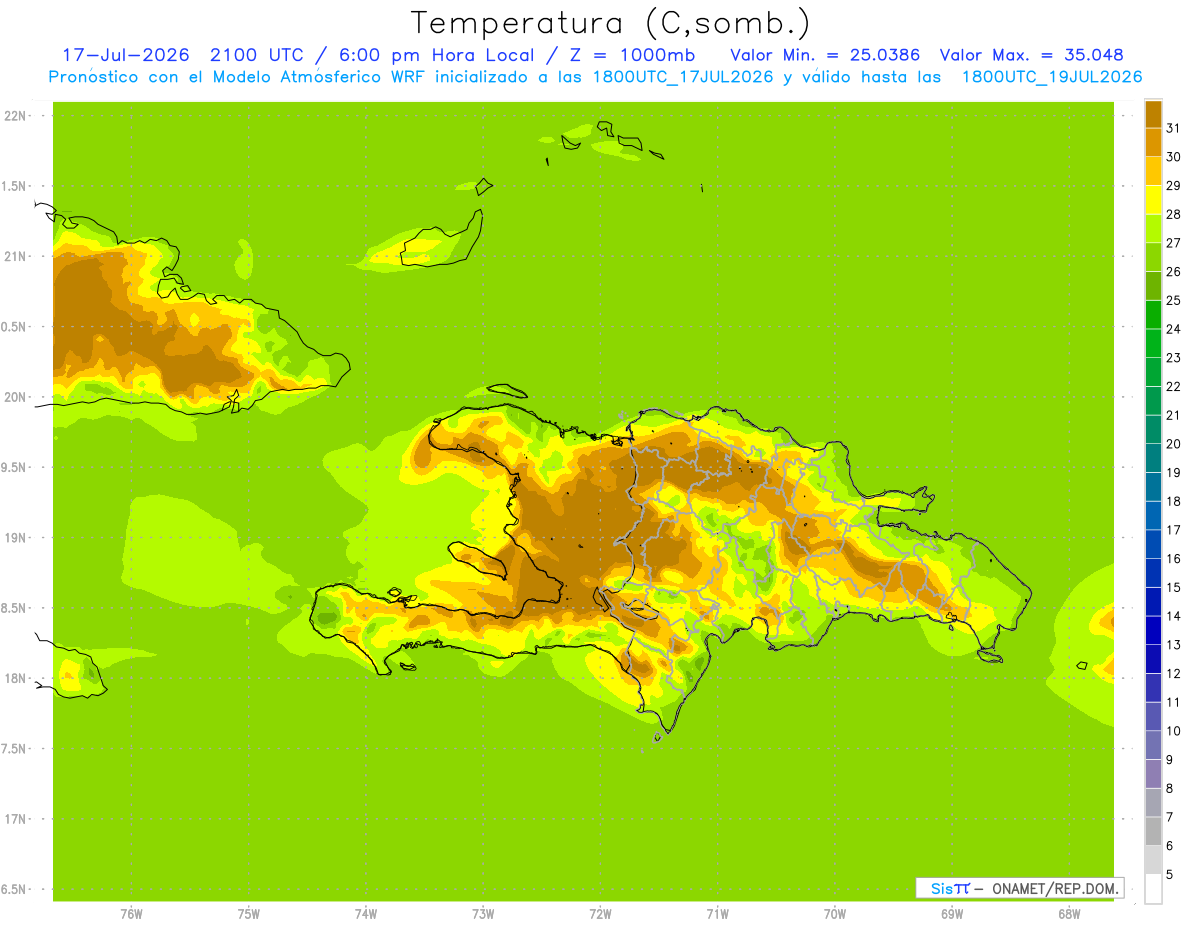Click the 'Valor Max. = 35.048' value
1200x927 pixels.
pyautogui.click(x=1031, y=55)
